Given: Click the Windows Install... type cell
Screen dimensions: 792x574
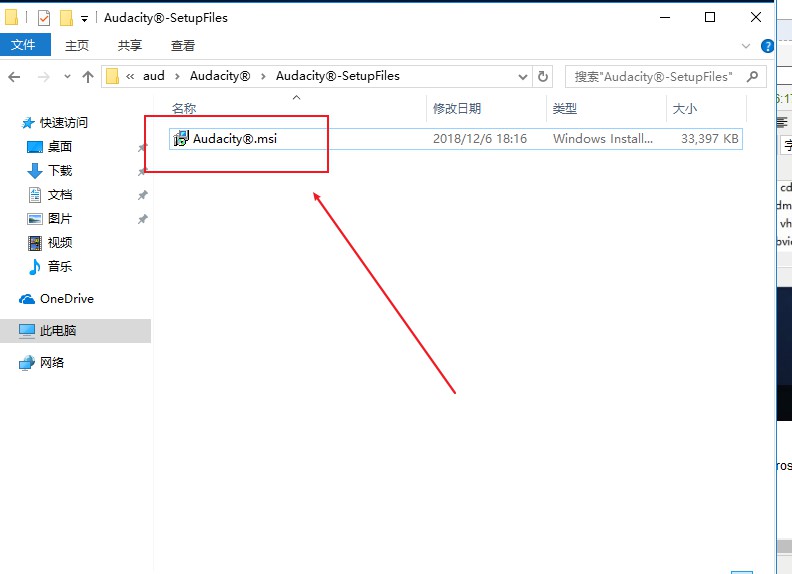Looking at the screenshot, I should (603, 139).
